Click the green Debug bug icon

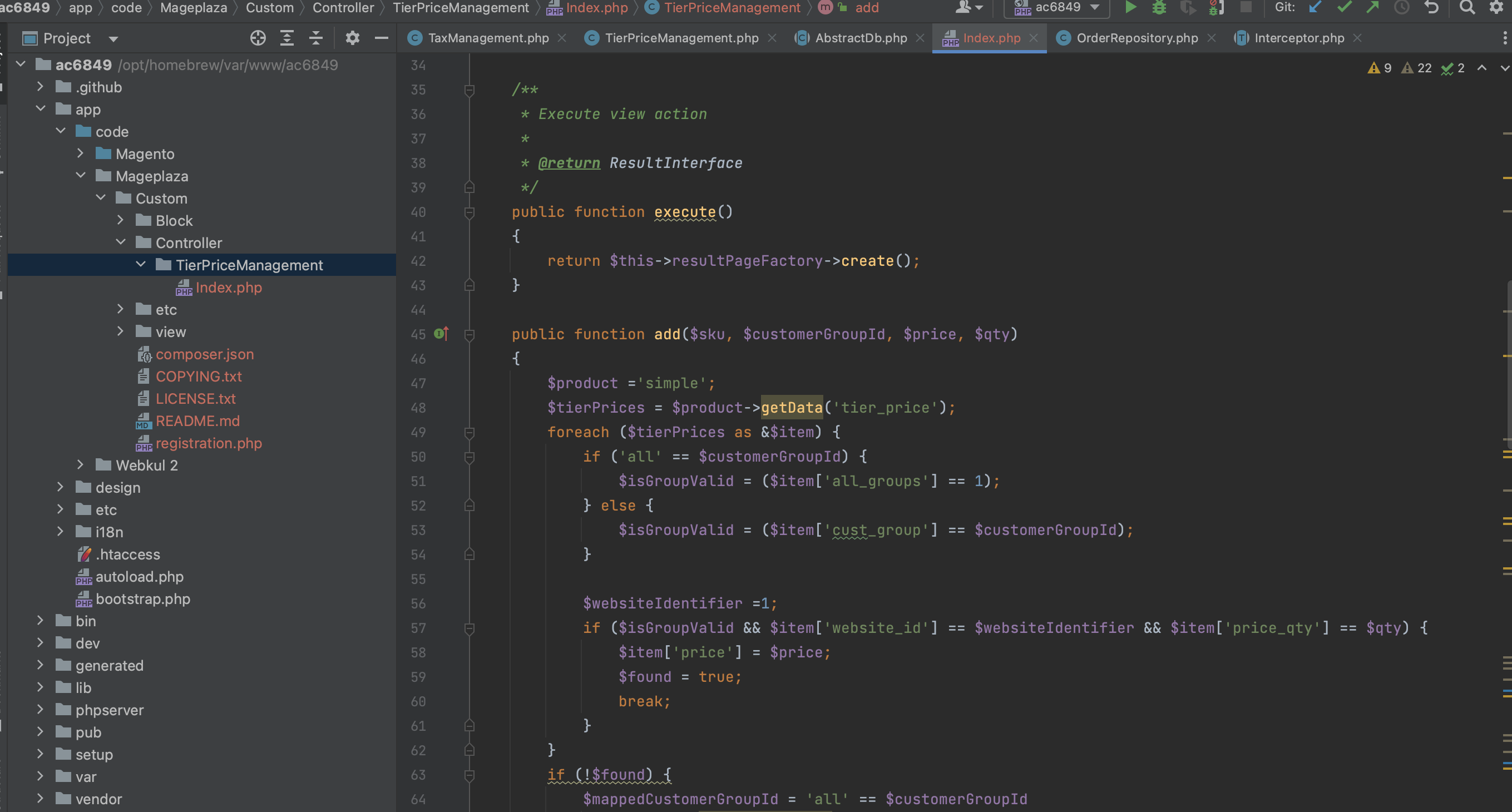click(1159, 8)
